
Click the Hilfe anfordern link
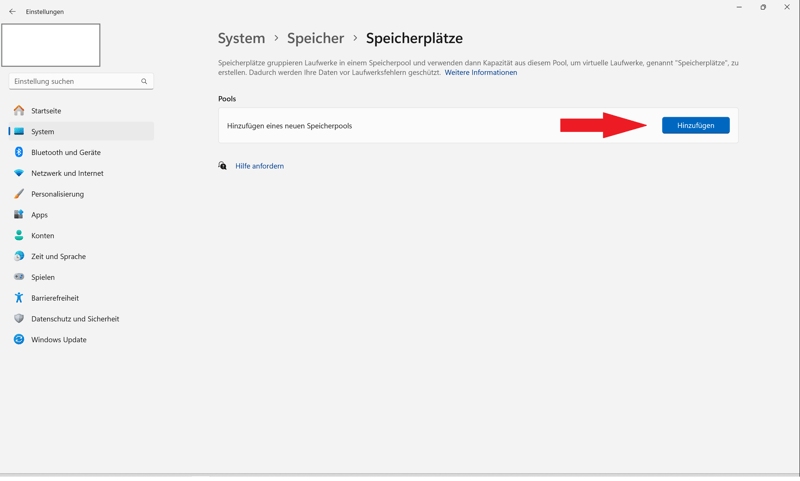259,166
